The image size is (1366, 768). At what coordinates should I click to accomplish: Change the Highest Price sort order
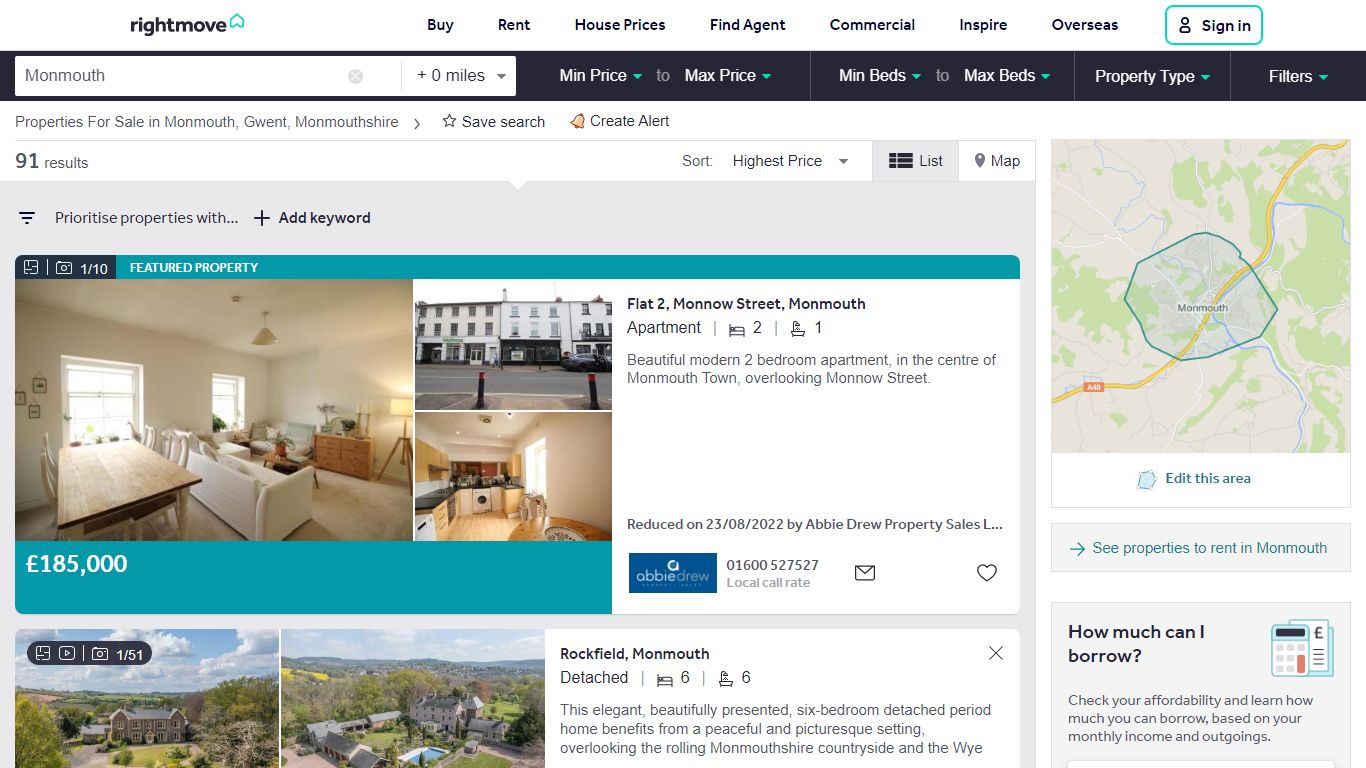coord(790,161)
